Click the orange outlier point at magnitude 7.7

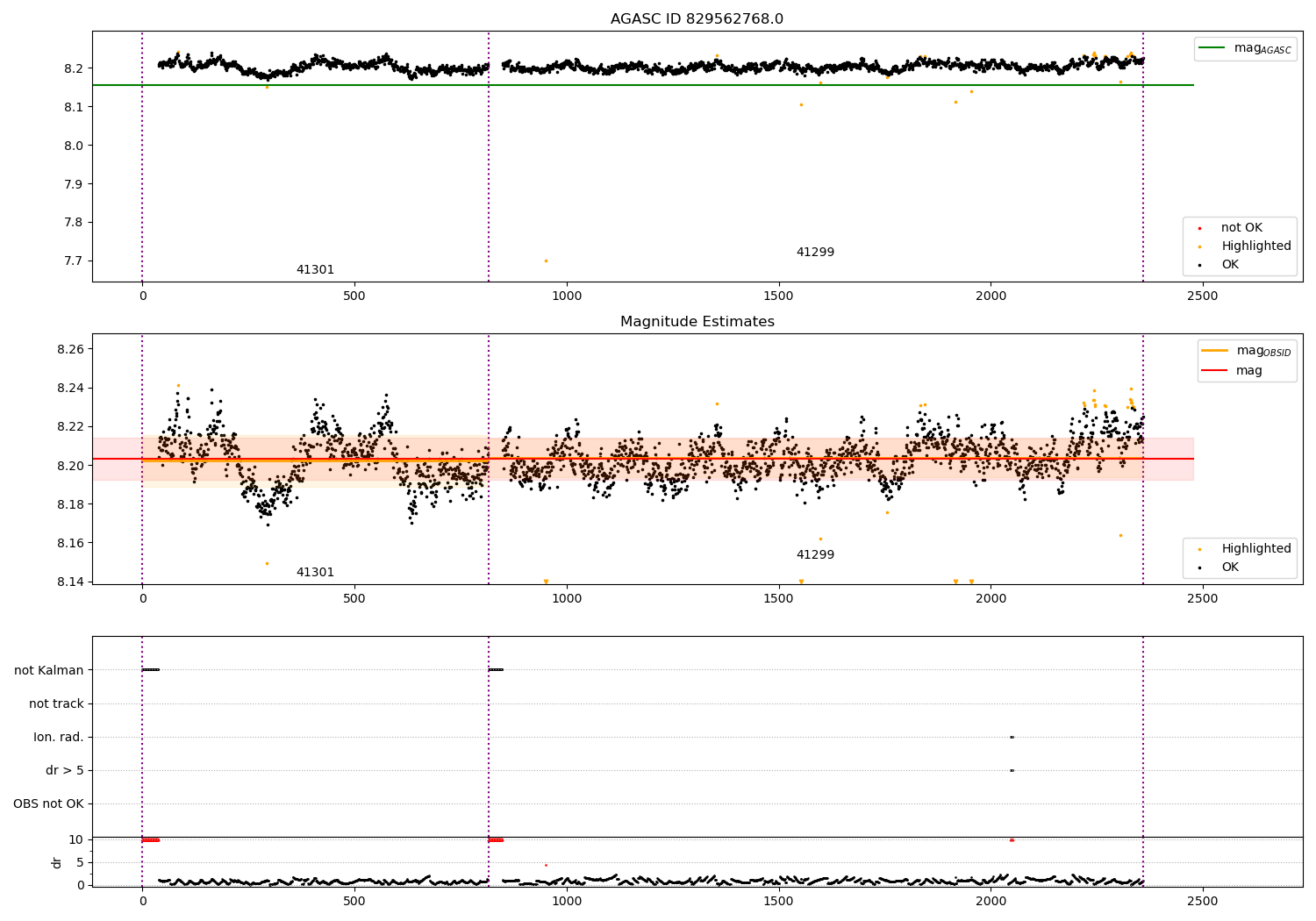coord(546,261)
